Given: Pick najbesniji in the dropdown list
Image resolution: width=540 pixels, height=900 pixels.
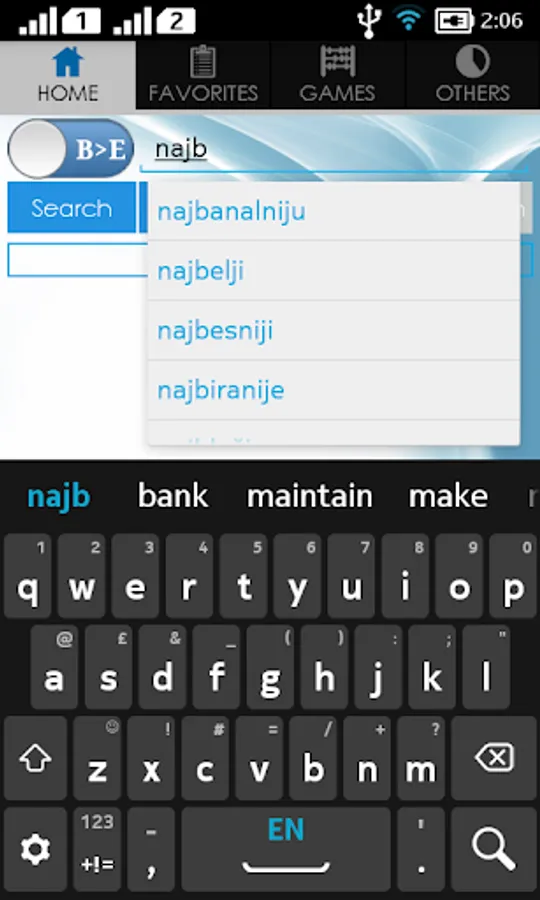Looking at the screenshot, I should point(333,331).
